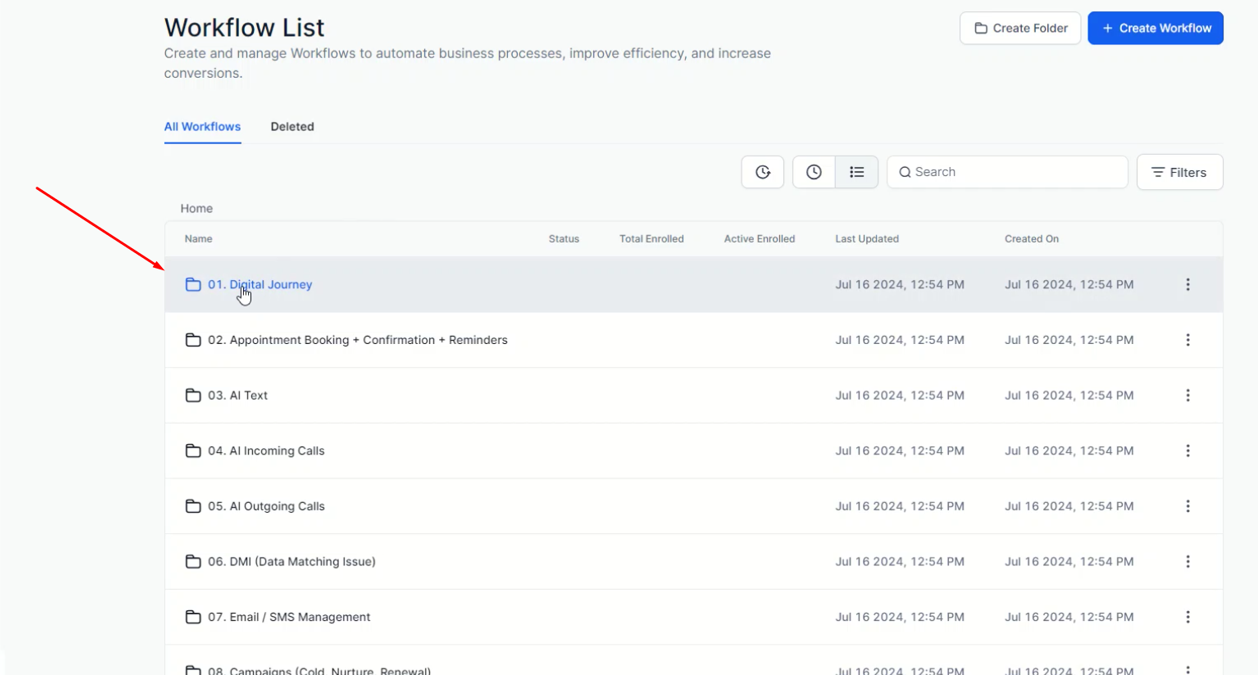Open the 01. Digital Journey folder

tap(260, 285)
